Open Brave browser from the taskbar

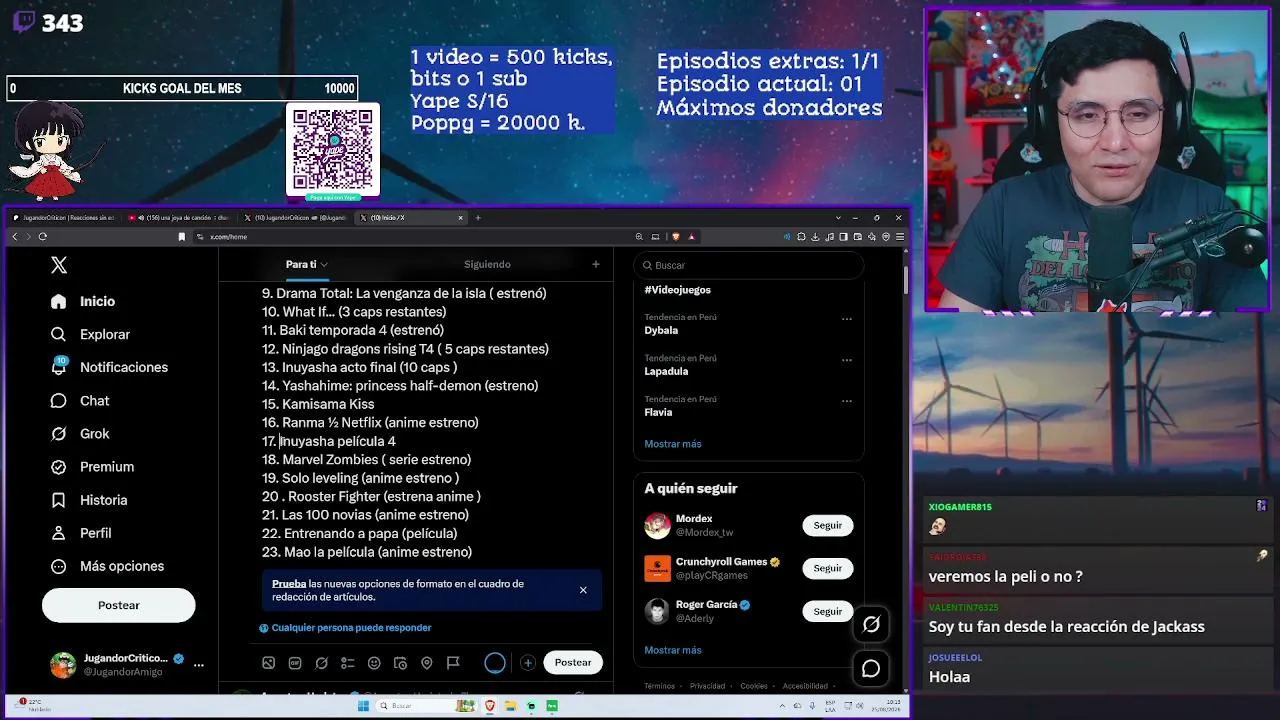click(x=490, y=706)
